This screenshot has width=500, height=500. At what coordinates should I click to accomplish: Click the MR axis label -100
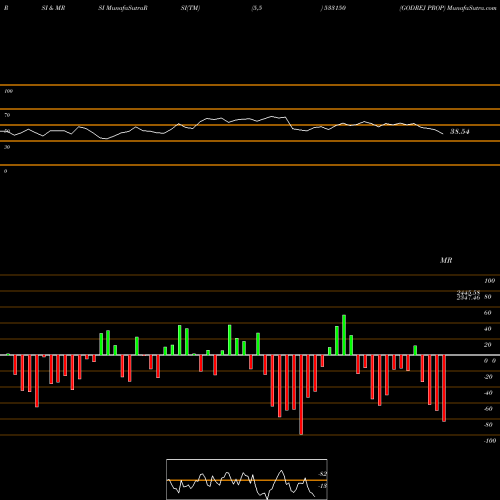489,441
